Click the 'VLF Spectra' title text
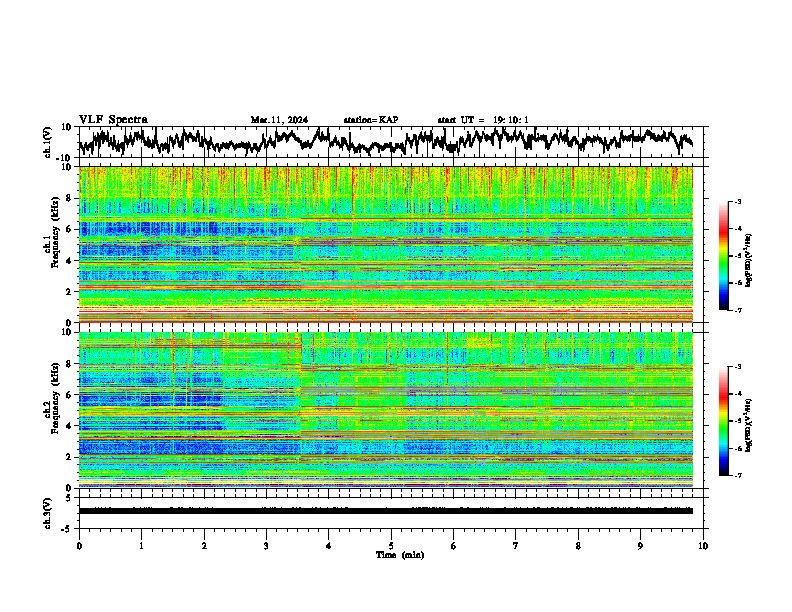 pos(113,120)
